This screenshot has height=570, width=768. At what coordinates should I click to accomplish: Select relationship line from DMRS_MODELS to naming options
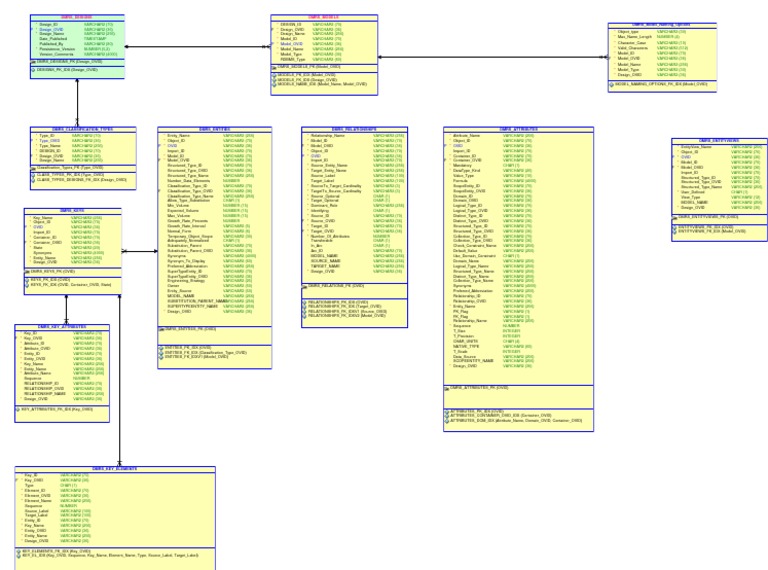(493, 57)
